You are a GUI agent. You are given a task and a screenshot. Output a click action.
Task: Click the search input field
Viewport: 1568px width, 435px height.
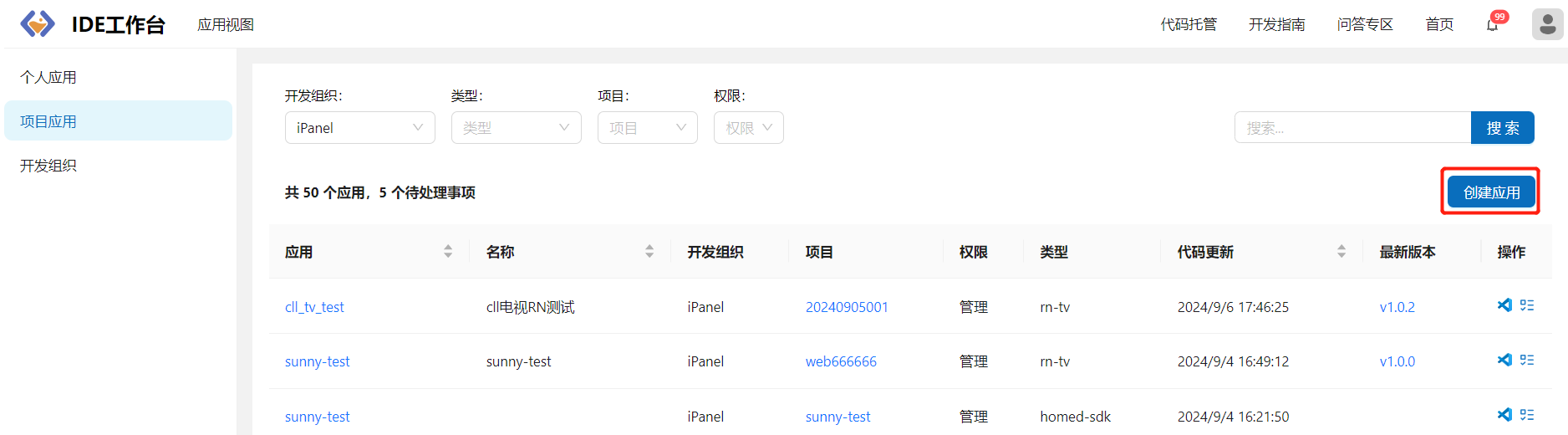click(1352, 128)
